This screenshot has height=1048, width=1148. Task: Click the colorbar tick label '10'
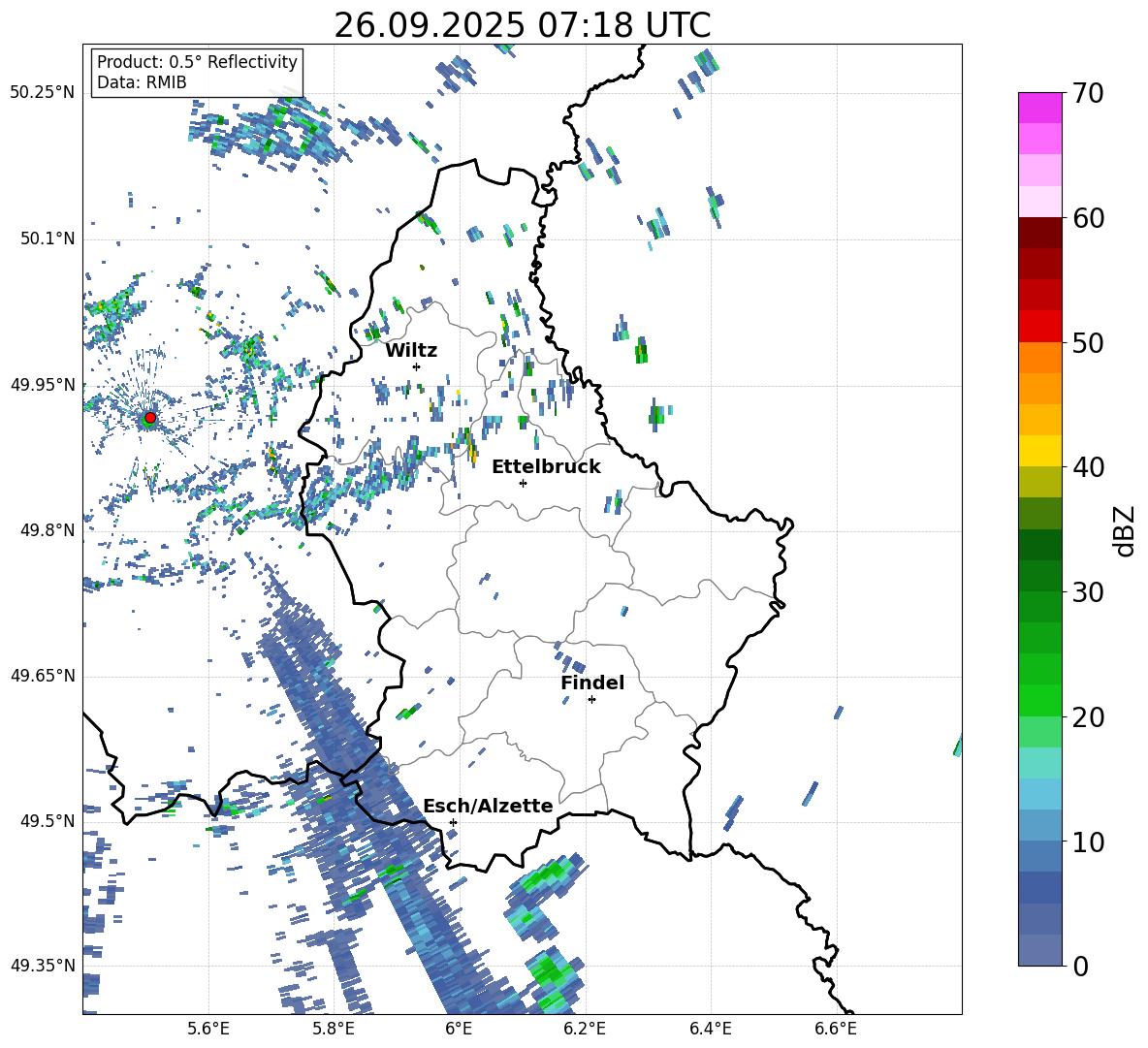click(x=1088, y=842)
